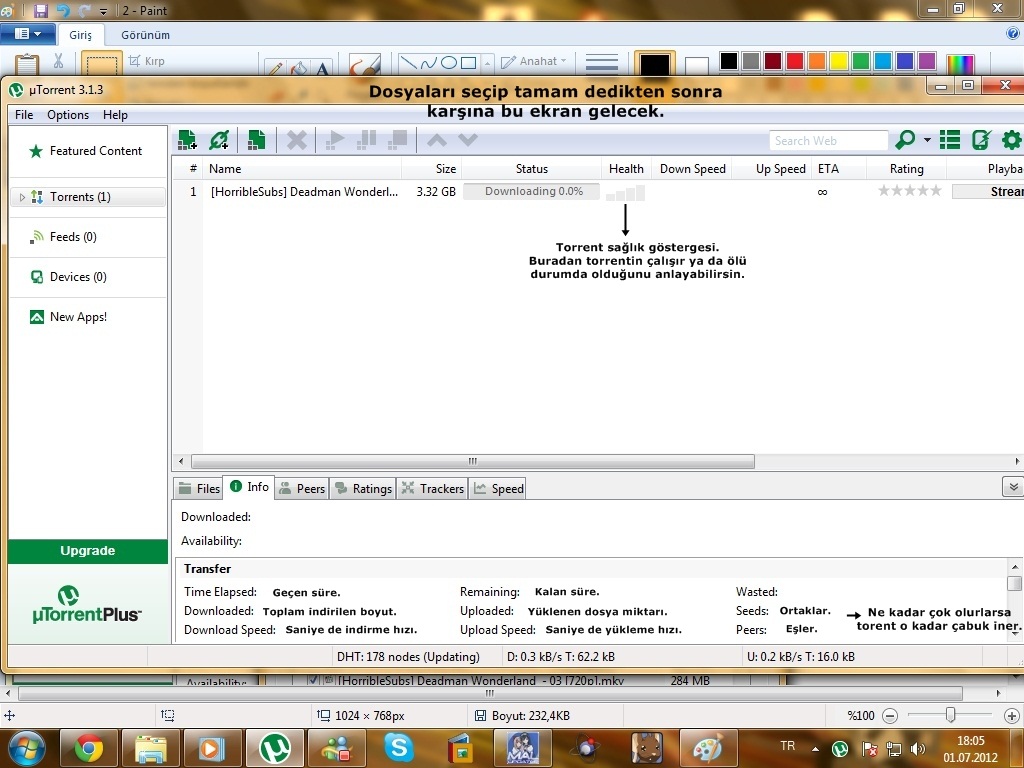The width and height of the screenshot is (1024, 768).
Task: Switch to the Peers tab
Action: tap(302, 488)
